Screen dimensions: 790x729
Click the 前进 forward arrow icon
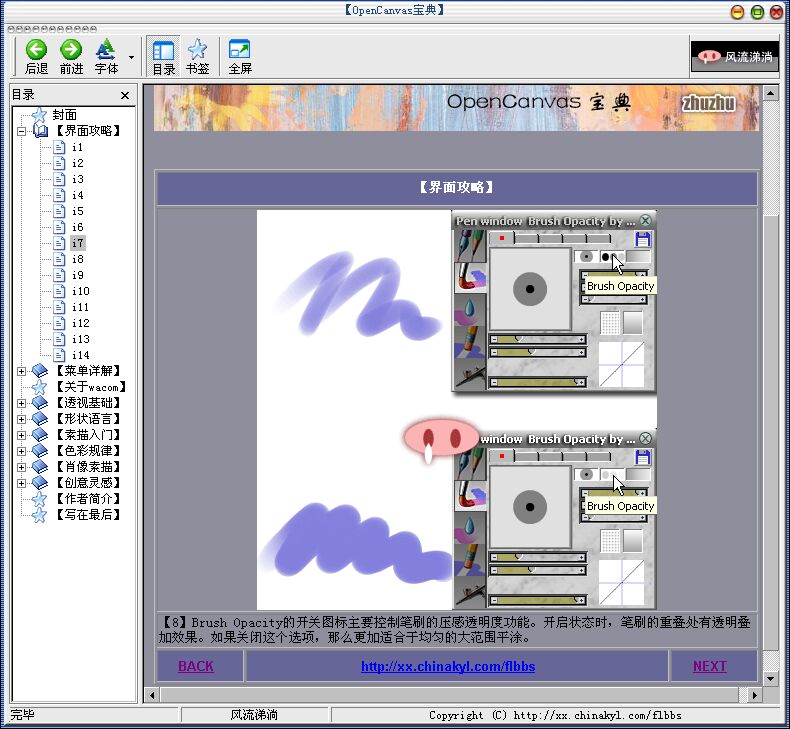point(71,49)
